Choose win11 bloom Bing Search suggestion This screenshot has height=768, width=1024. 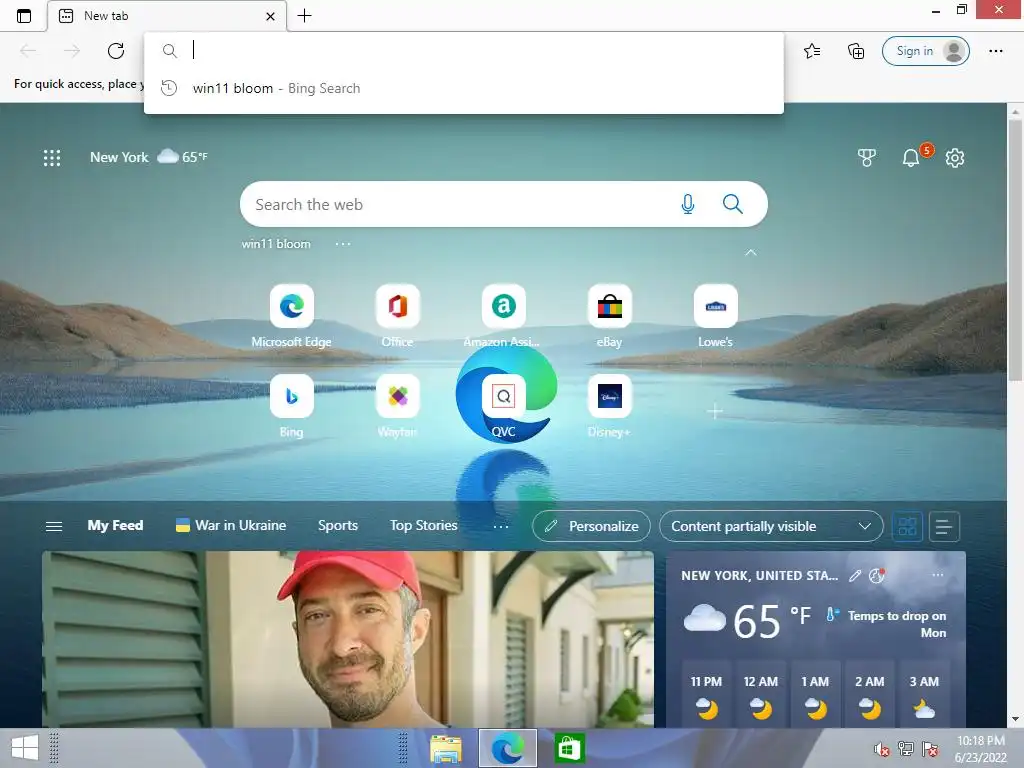[464, 88]
